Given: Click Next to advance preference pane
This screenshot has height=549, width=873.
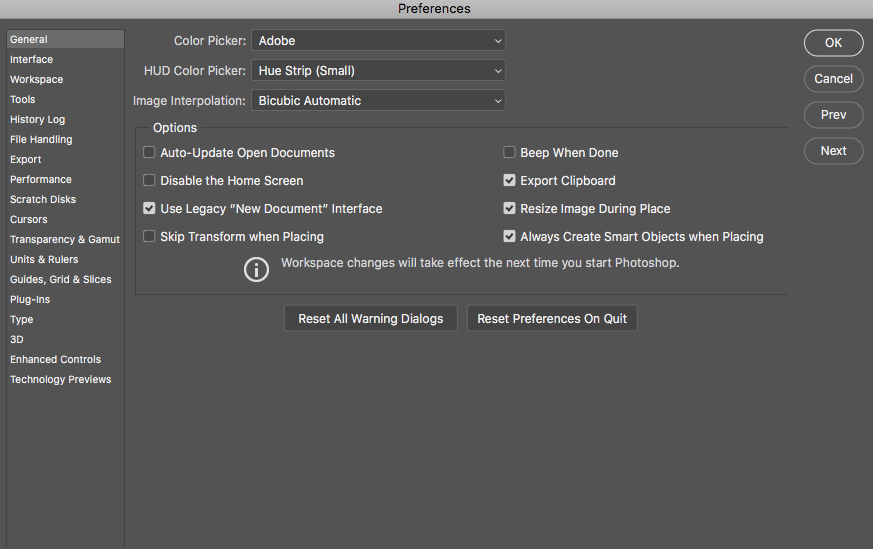Looking at the screenshot, I should [833, 151].
